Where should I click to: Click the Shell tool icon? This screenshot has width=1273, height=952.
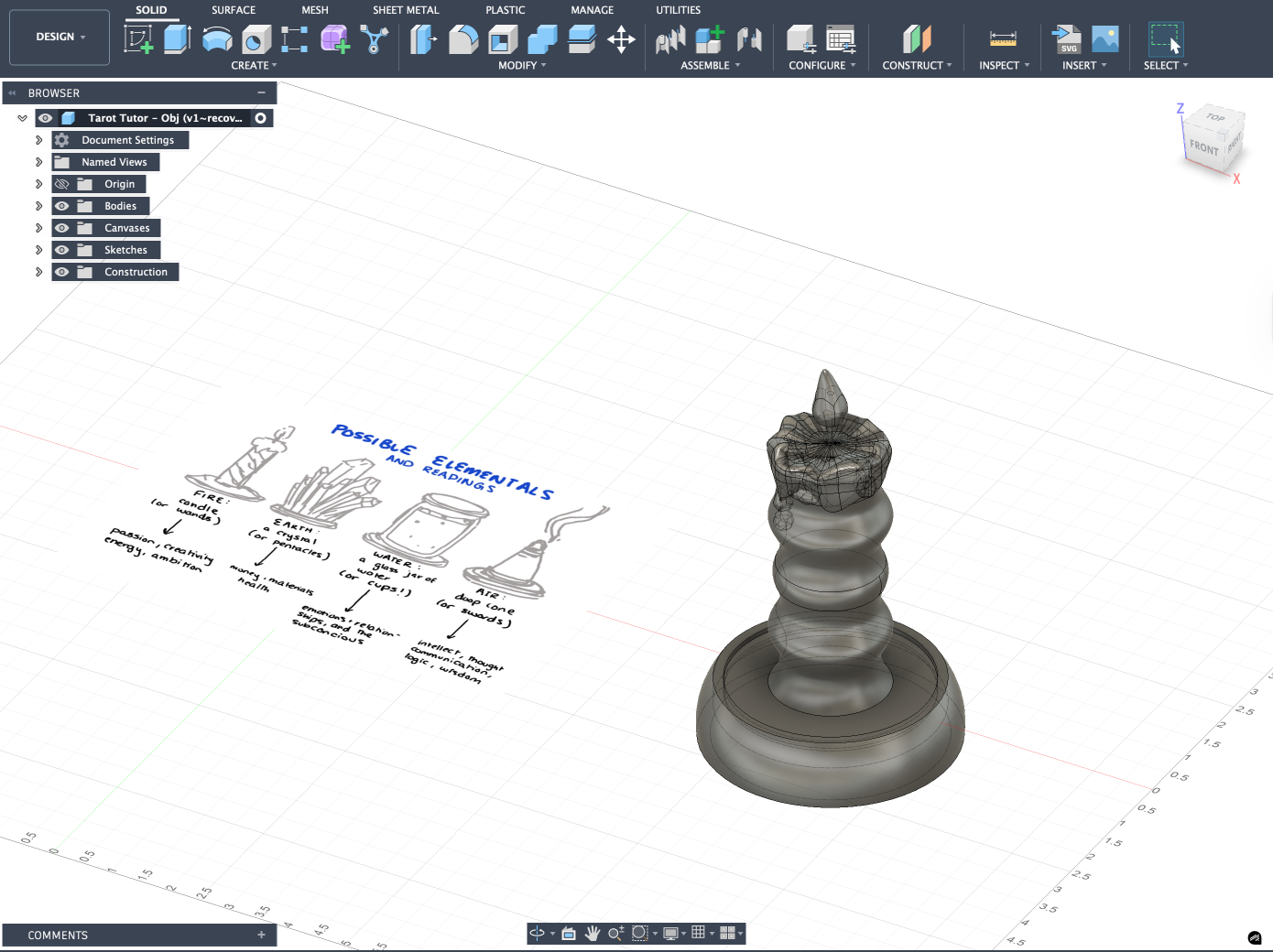[x=503, y=39]
